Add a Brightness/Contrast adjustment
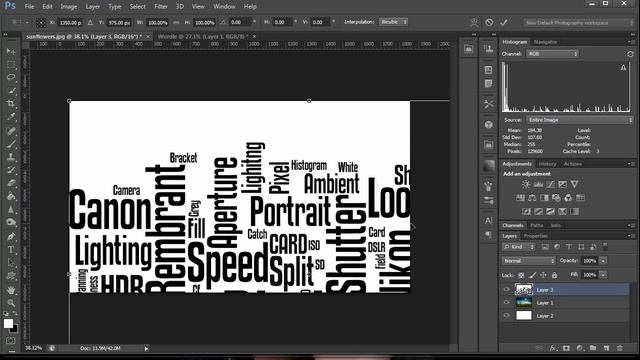Viewport: 640px width, 360px height. (526, 184)
